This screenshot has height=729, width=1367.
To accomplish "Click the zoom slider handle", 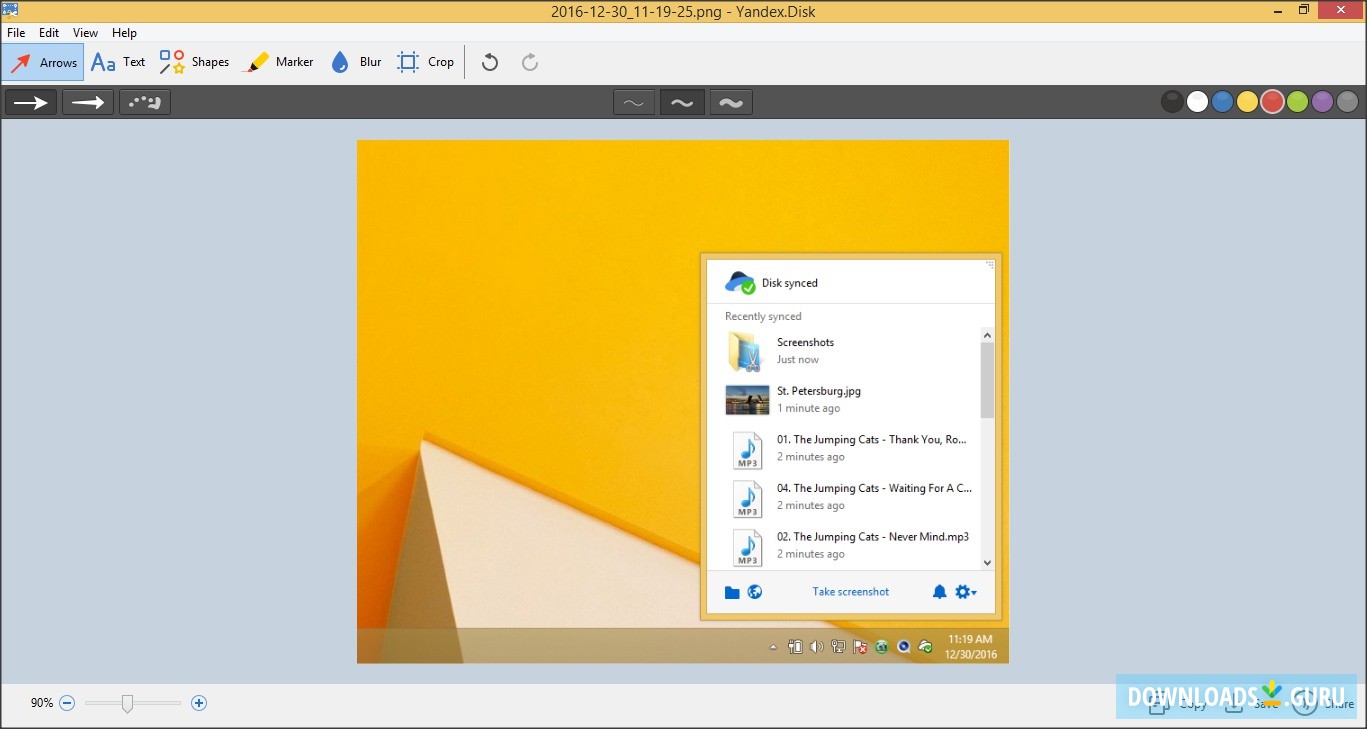I will pyautogui.click(x=127, y=704).
